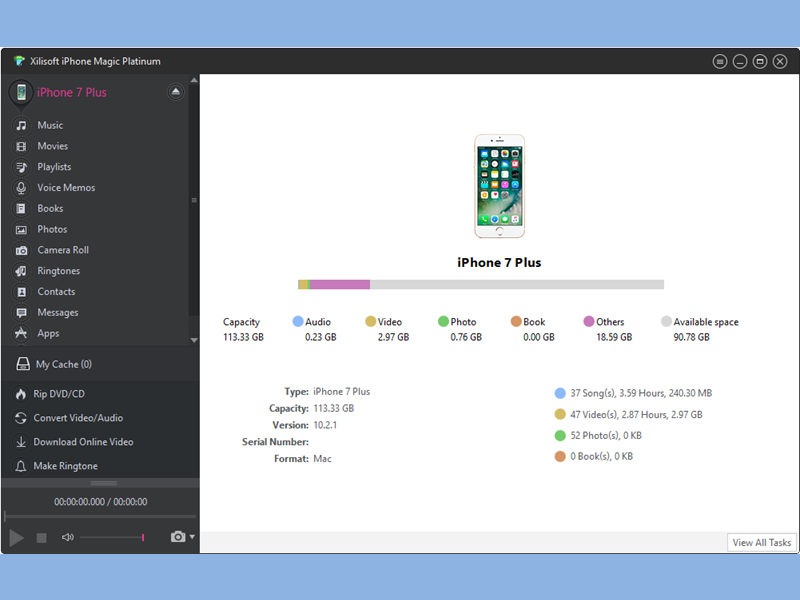Open Rip DVD/CD tool
Viewport: 800px width, 600px height.
click(59, 394)
